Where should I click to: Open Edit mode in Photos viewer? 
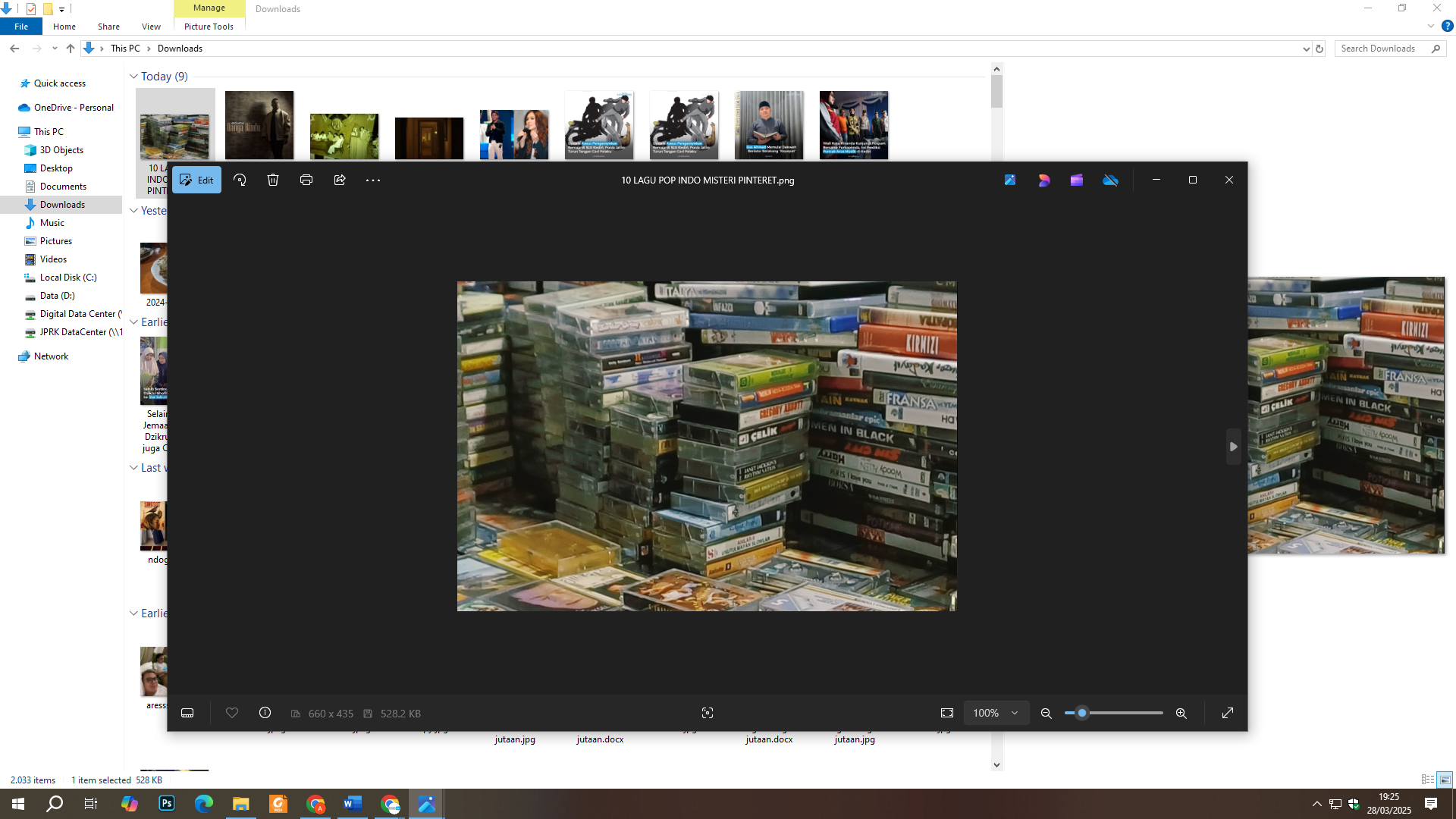[196, 180]
